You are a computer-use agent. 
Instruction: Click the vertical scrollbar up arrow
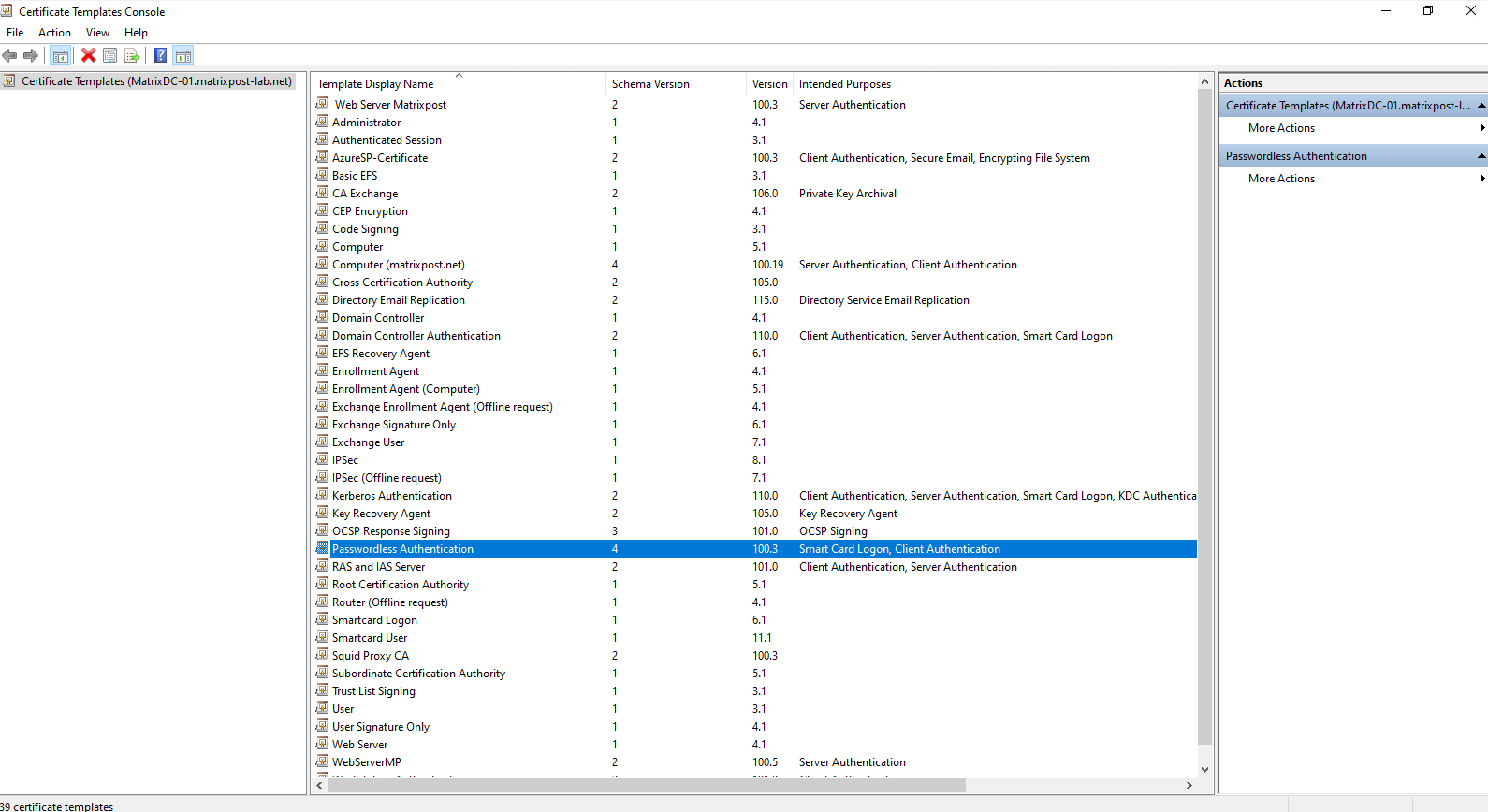[x=1204, y=82]
